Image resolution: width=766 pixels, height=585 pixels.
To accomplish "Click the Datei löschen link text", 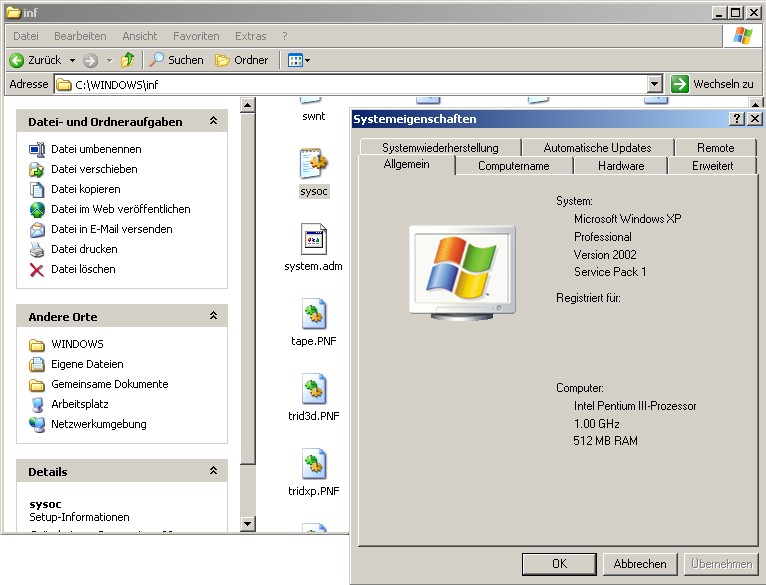I will tap(84, 269).
